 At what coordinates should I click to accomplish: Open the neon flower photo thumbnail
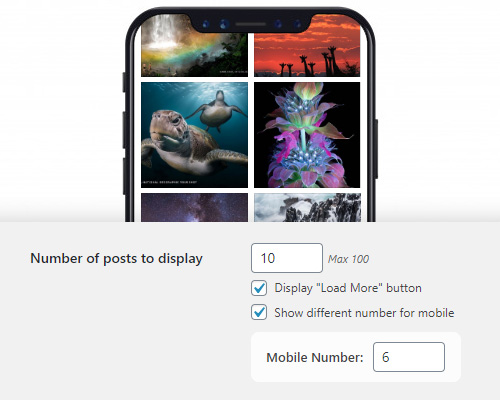pyautogui.click(x=307, y=135)
